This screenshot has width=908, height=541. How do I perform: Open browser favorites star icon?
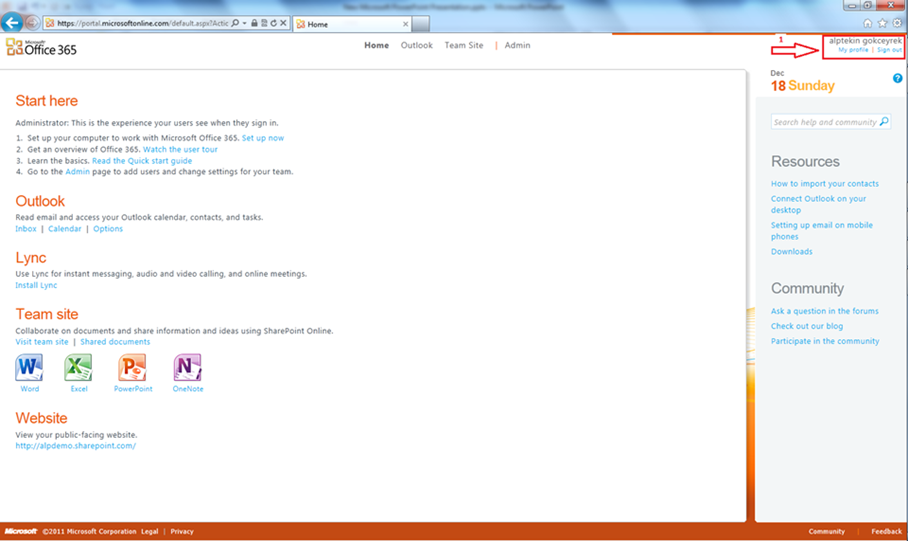click(x=882, y=23)
